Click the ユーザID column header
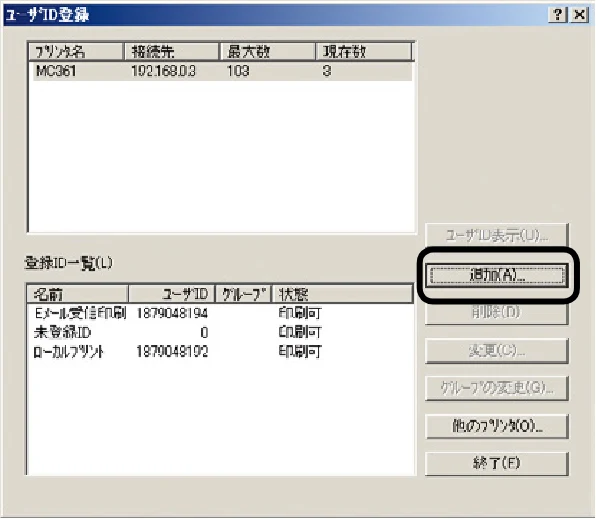Image resolution: width=596 pixels, height=519 pixels. (172, 294)
